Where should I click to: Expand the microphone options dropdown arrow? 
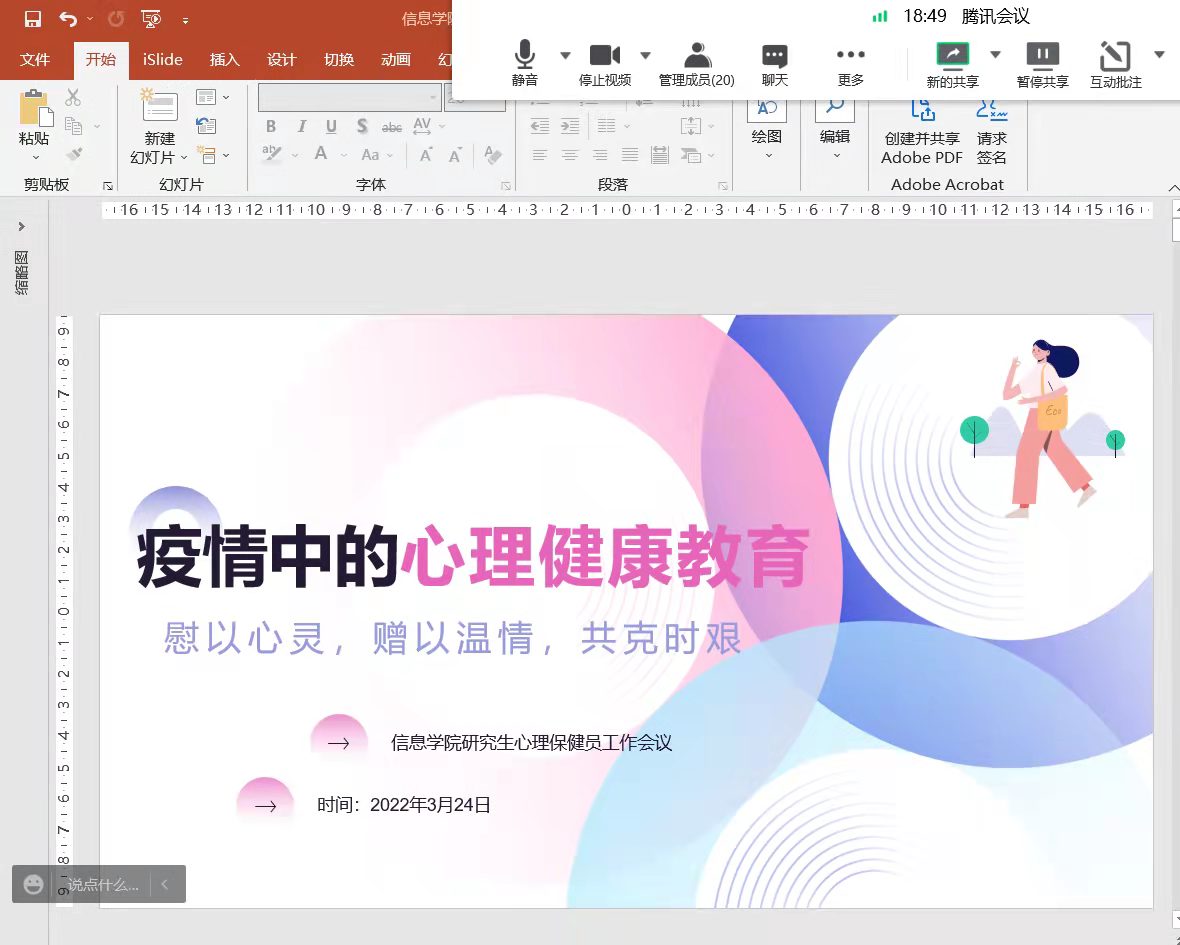tap(564, 55)
